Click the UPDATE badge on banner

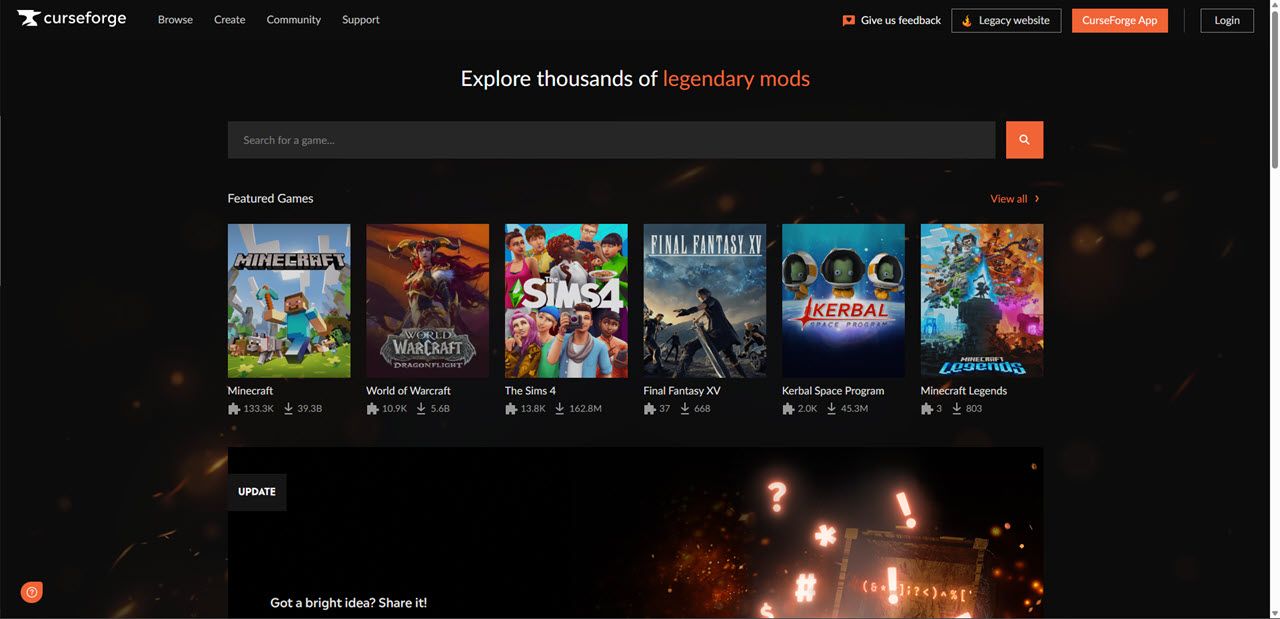pyautogui.click(x=257, y=492)
